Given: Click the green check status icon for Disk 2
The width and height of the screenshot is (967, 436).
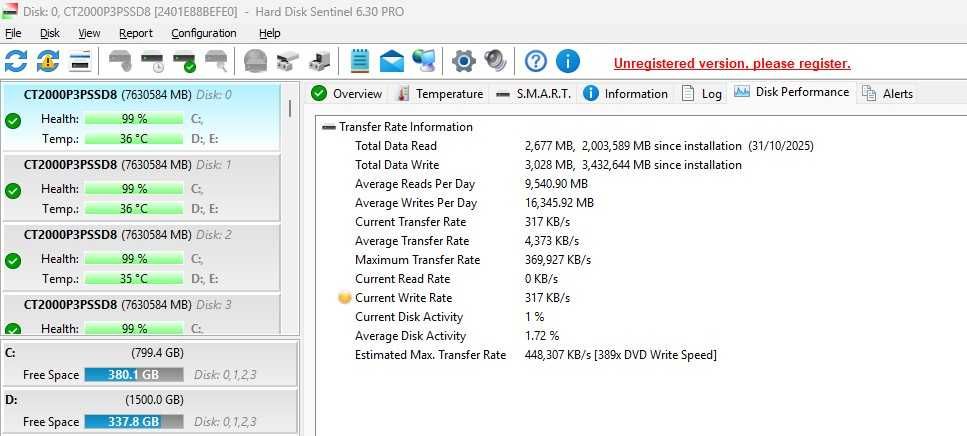Looking at the screenshot, I should 13,261.
